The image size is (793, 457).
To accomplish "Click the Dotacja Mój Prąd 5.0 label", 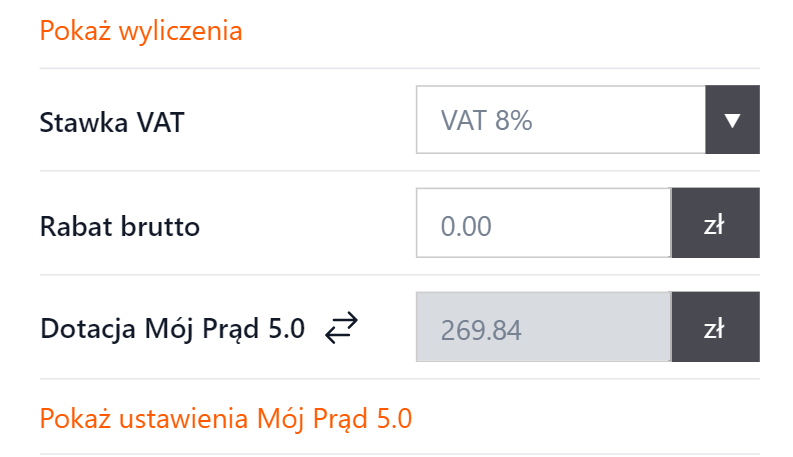I will [172, 328].
